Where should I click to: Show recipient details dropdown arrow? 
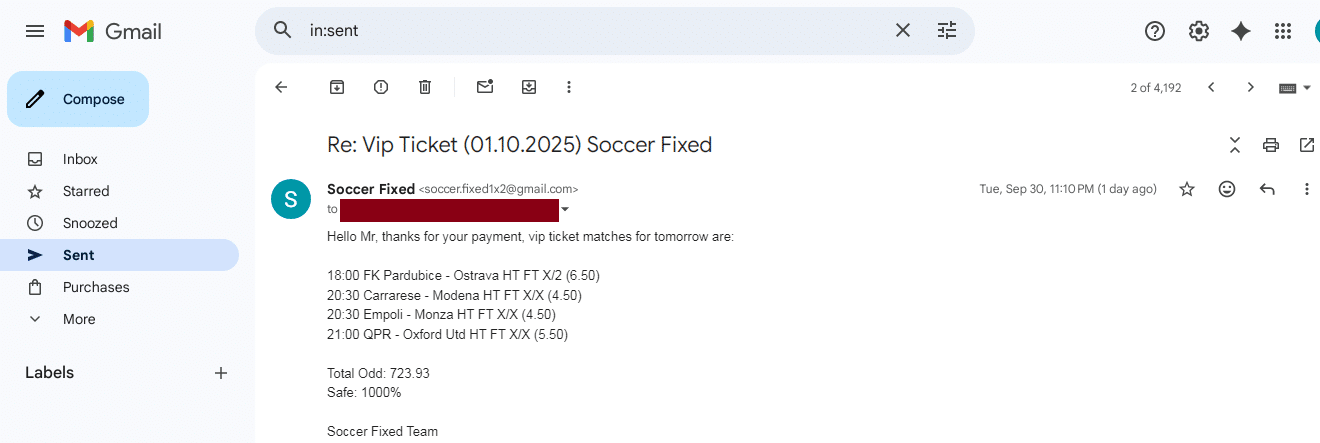[565, 210]
